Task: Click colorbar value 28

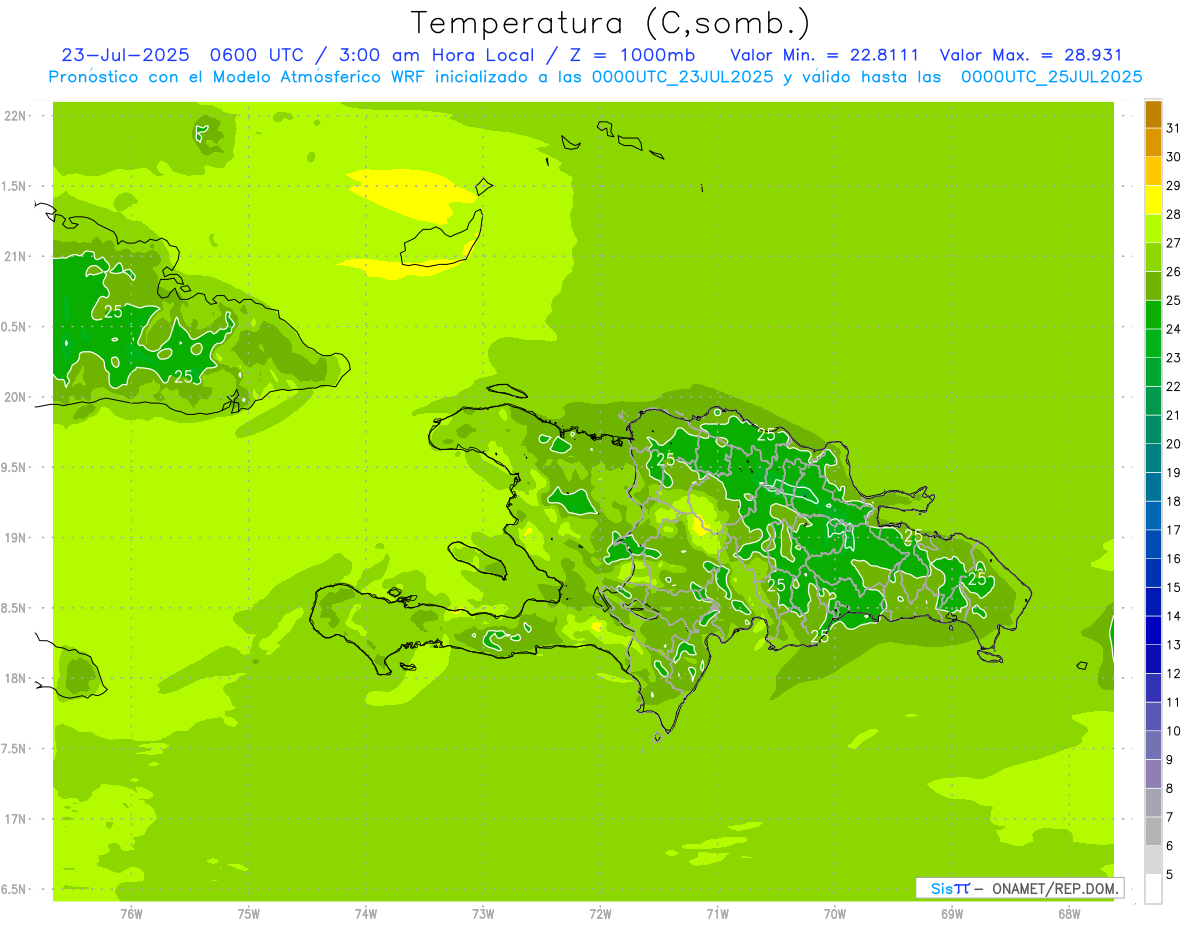Action: tap(1173, 214)
